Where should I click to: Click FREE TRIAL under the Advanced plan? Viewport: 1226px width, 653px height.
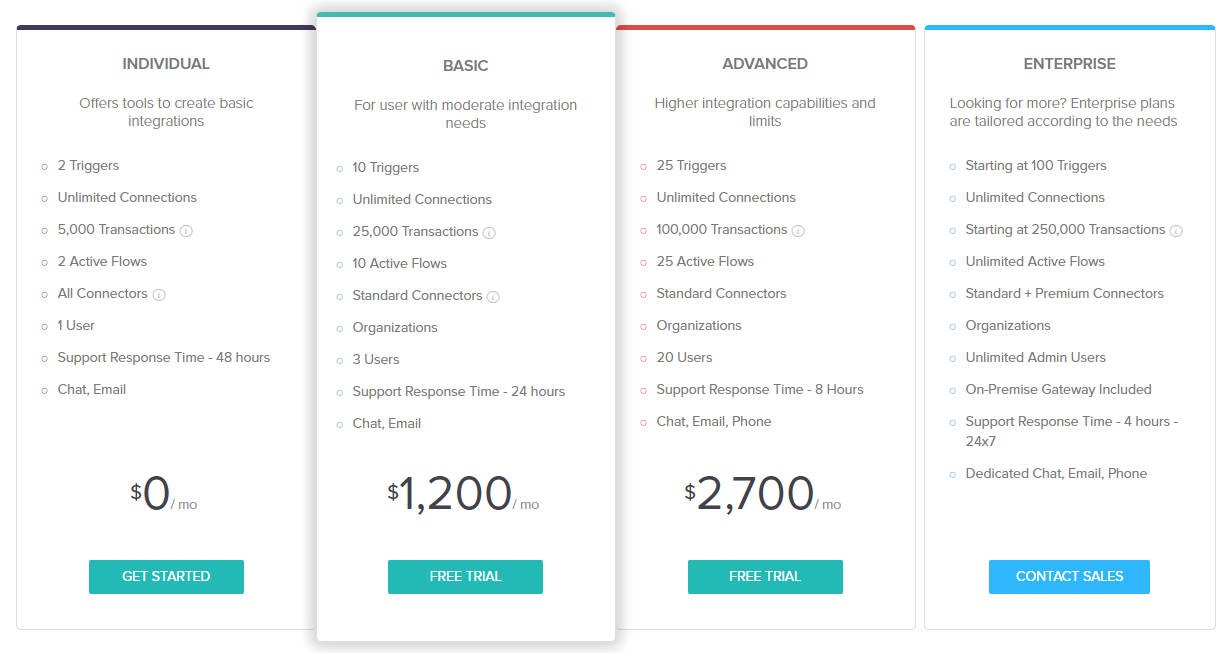click(765, 576)
